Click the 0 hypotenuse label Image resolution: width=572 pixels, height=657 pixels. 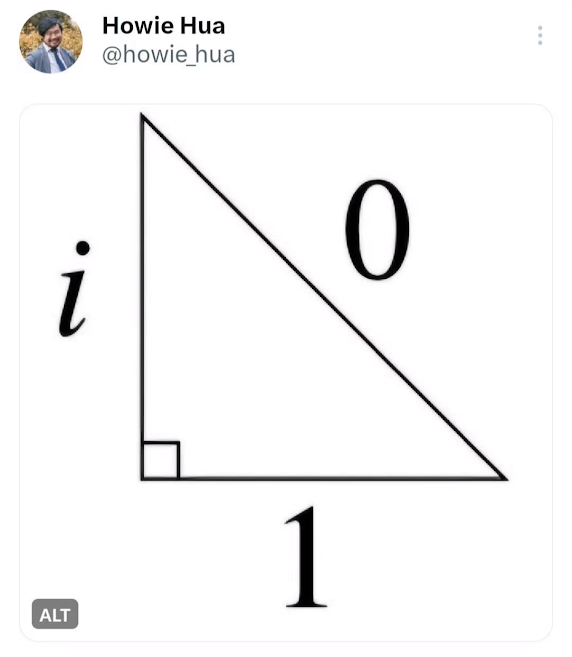[x=377, y=229]
